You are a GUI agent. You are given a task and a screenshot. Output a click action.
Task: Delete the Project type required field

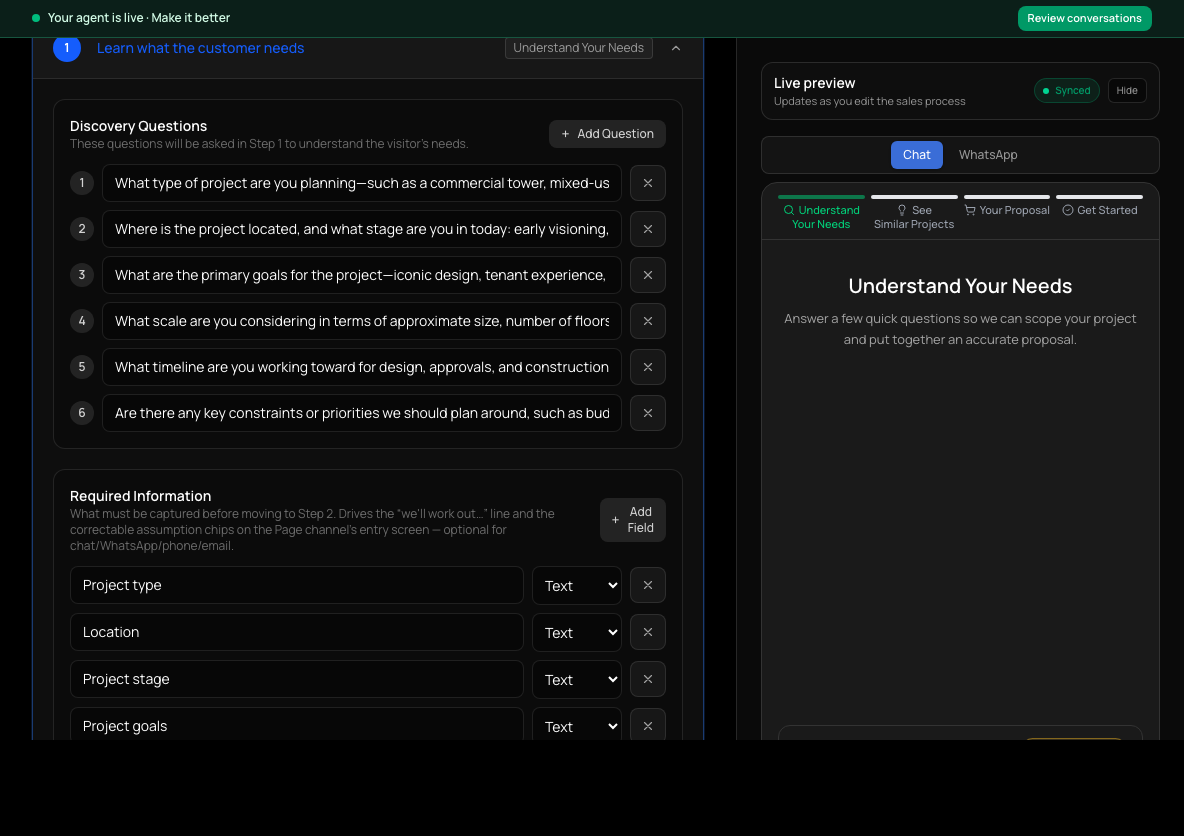(x=647, y=585)
